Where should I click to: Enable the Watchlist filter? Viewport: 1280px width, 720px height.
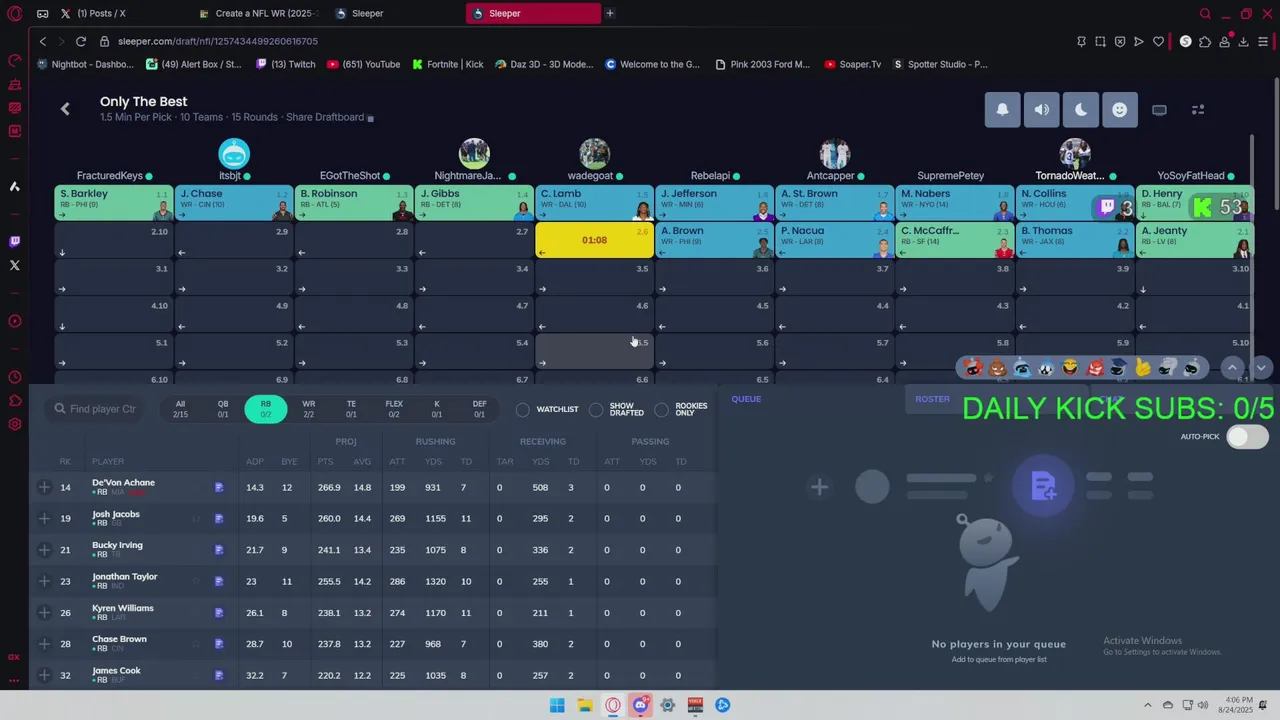(548, 410)
